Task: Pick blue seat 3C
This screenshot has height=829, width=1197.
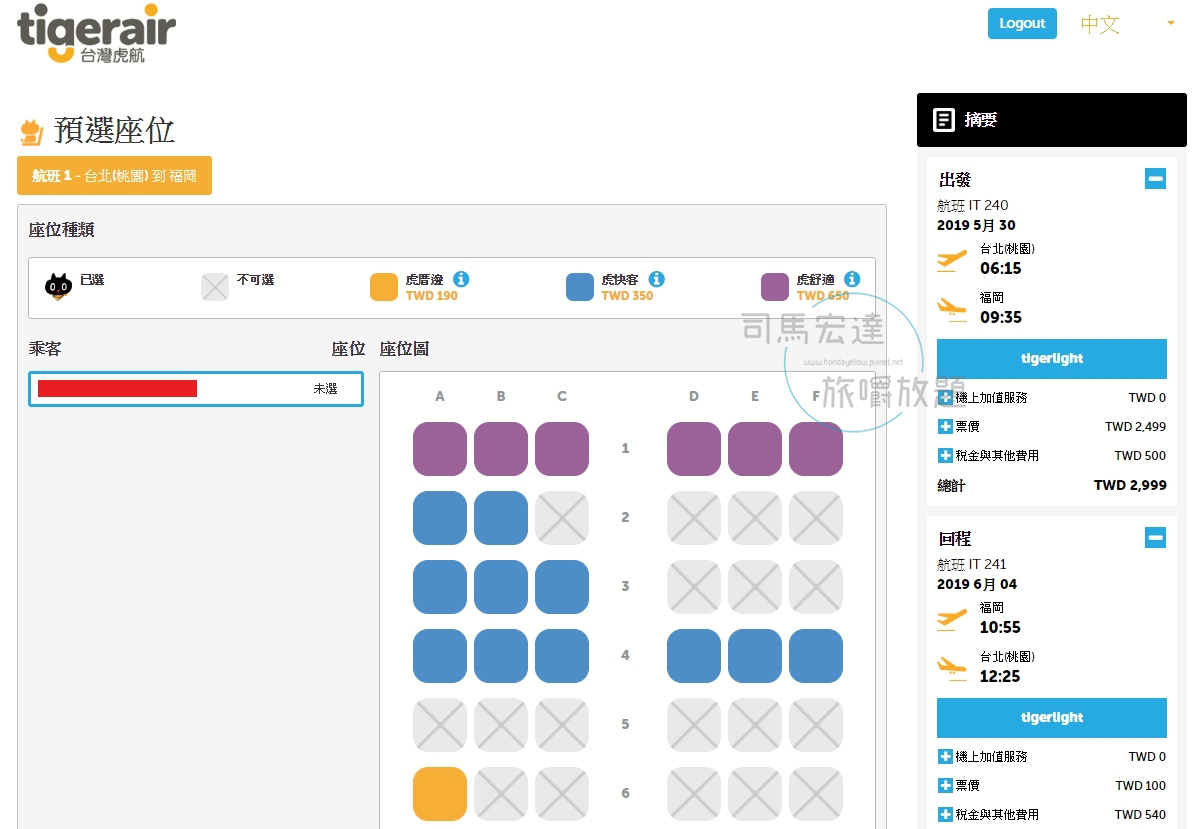Action: coord(562,587)
